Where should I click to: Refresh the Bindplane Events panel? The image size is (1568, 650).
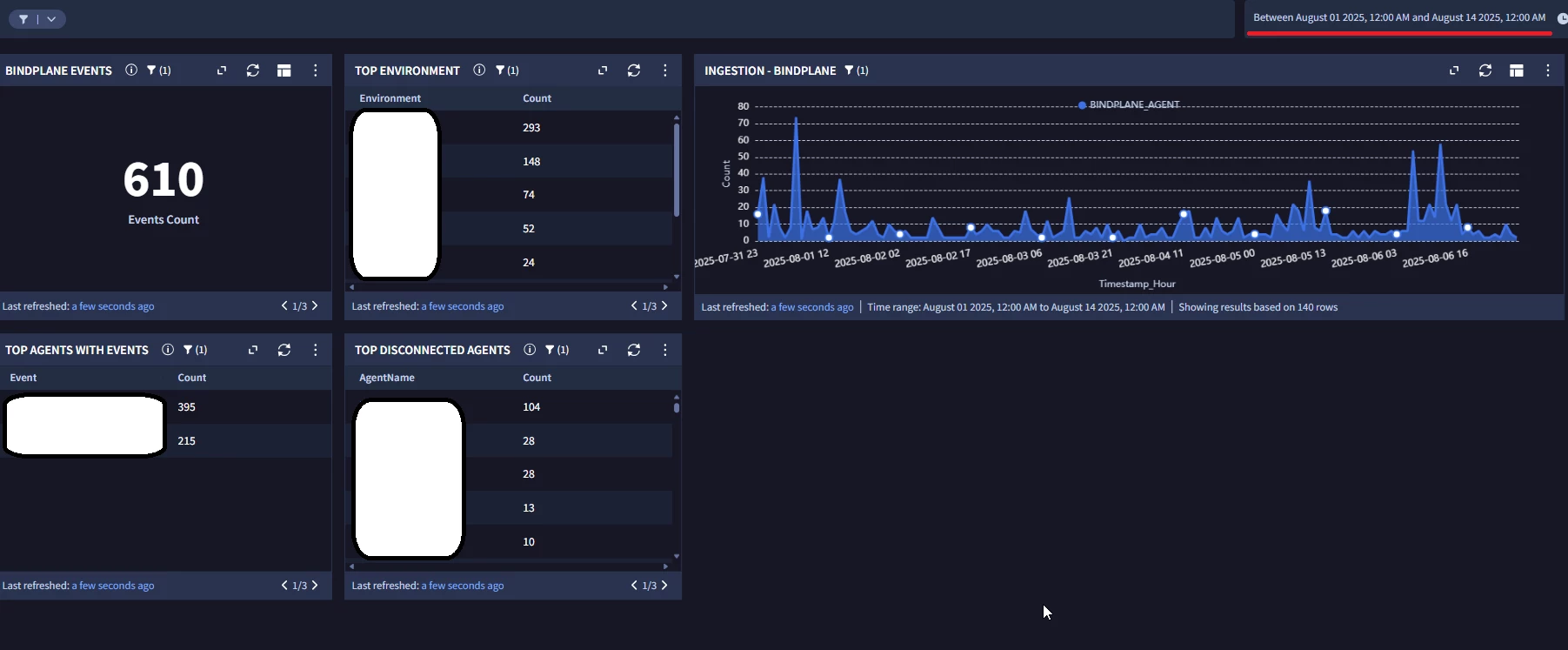click(x=253, y=70)
